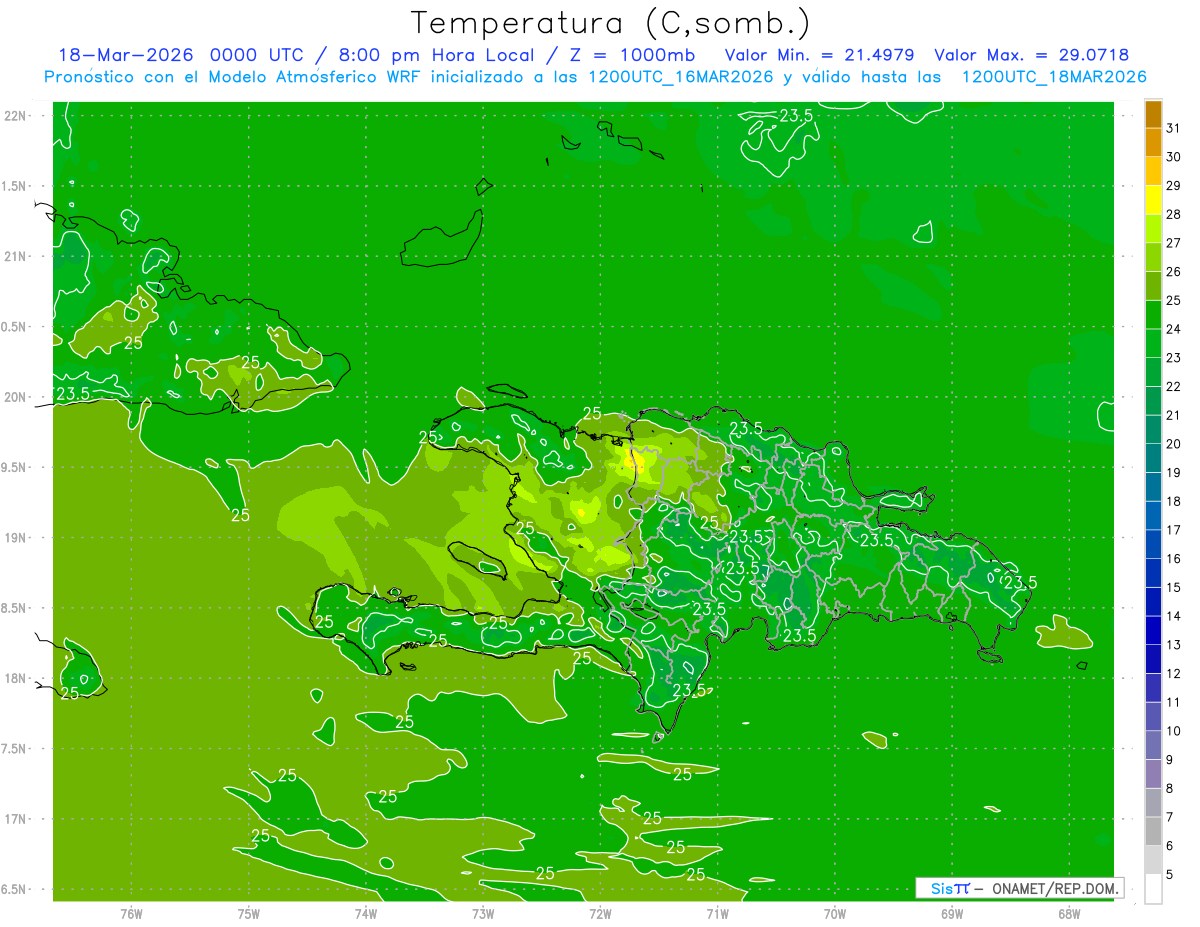The image size is (1200, 927).
Task: Select the "Valor Max. = 29.0718" value
Action: (1031, 55)
